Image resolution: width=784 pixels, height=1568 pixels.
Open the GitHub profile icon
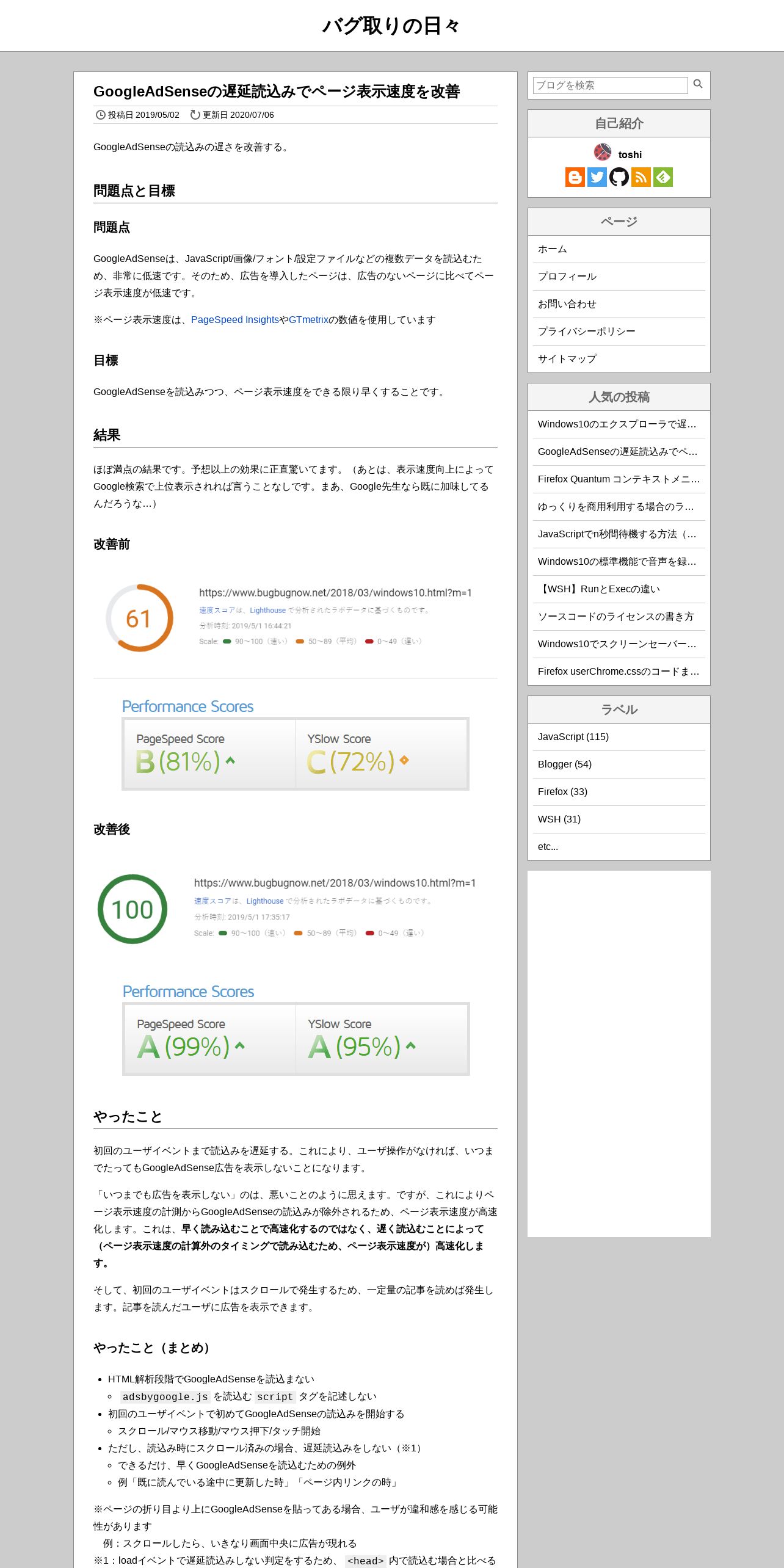tap(619, 177)
